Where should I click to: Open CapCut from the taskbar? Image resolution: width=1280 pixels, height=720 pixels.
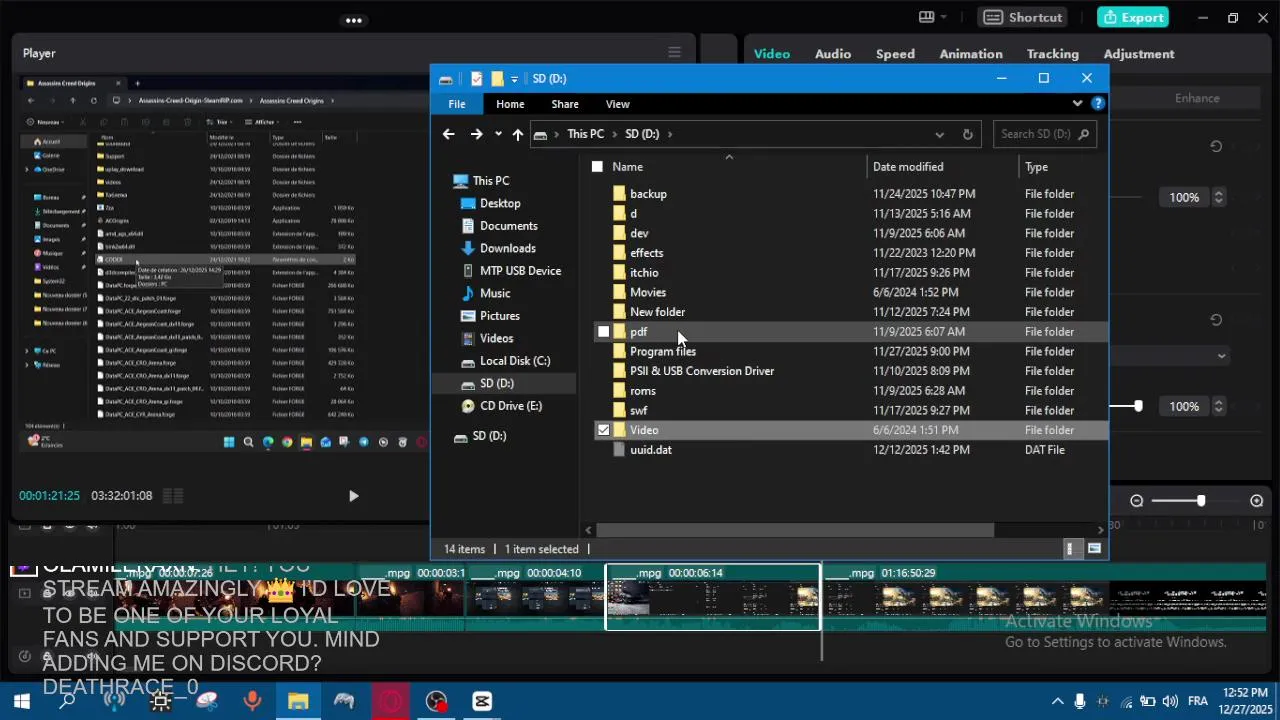(482, 701)
